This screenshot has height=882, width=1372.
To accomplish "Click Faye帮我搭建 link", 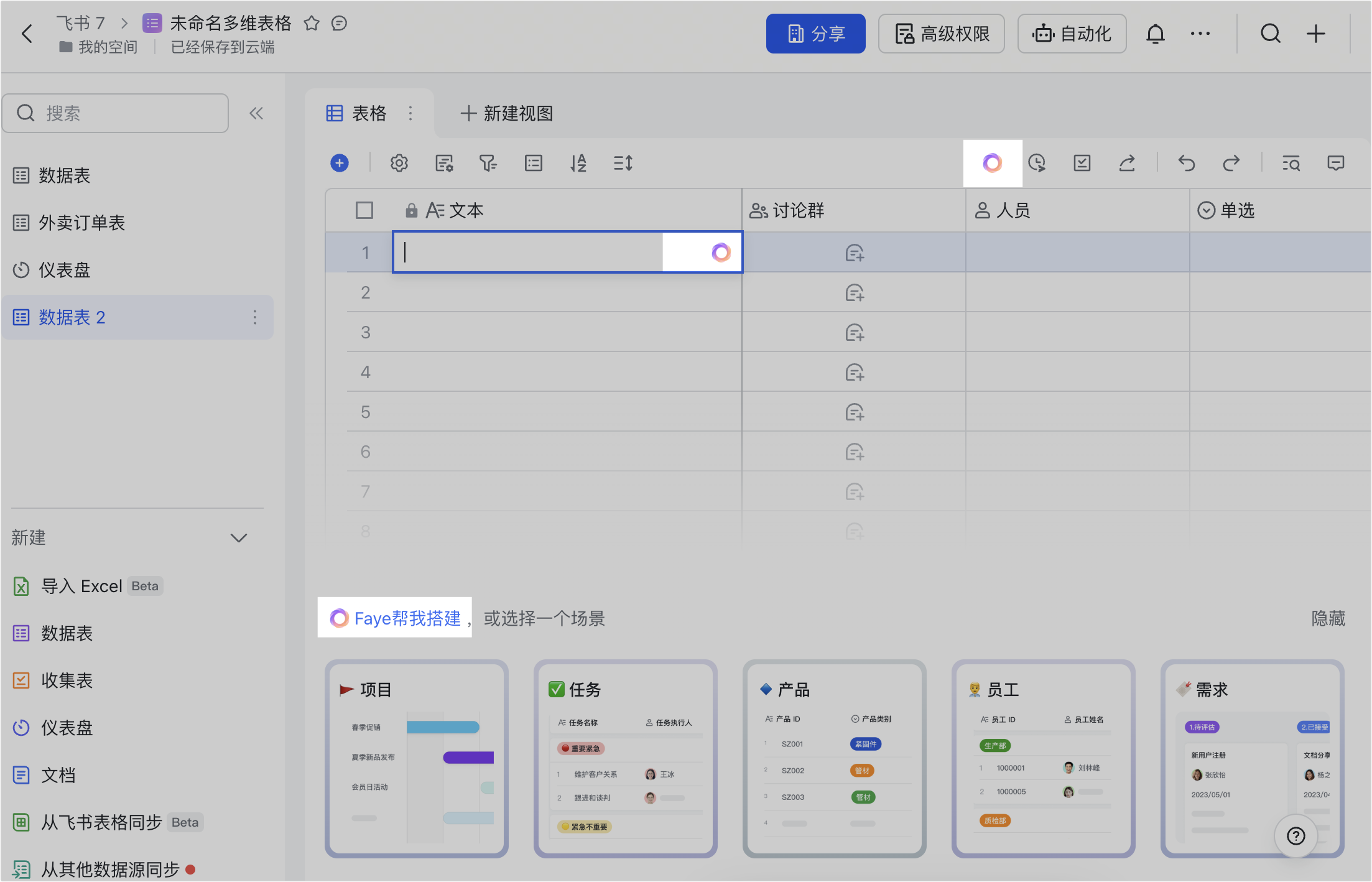I will 395,618.
